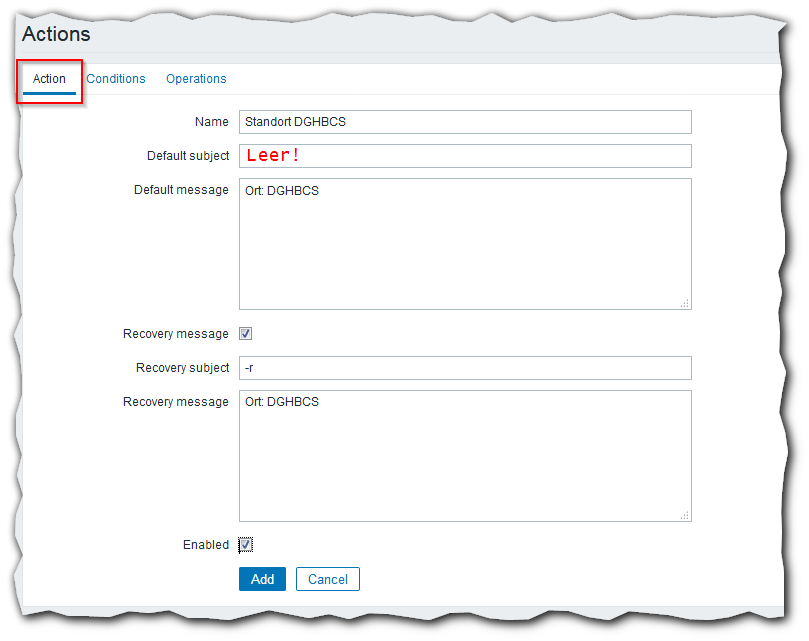The width and height of the screenshot is (809, 641).
Task: Click into the Default subject input field
Action: 465,156
